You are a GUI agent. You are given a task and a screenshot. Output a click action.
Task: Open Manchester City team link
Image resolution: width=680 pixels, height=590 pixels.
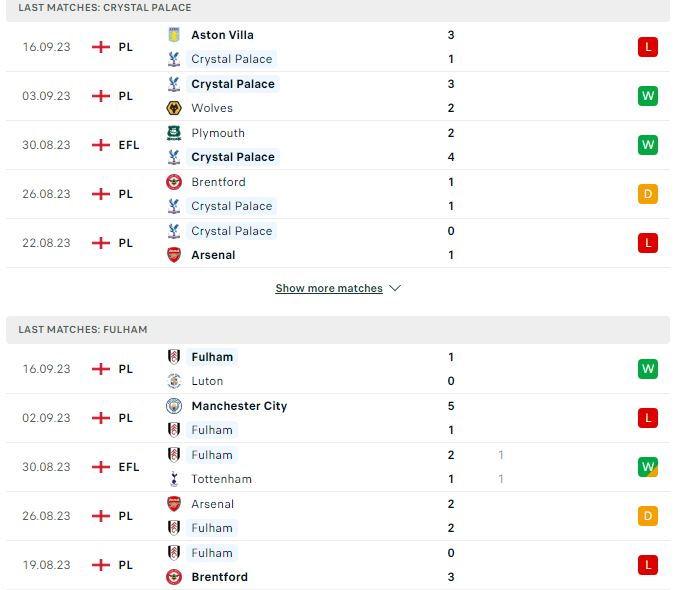click(x=239, y=406)
